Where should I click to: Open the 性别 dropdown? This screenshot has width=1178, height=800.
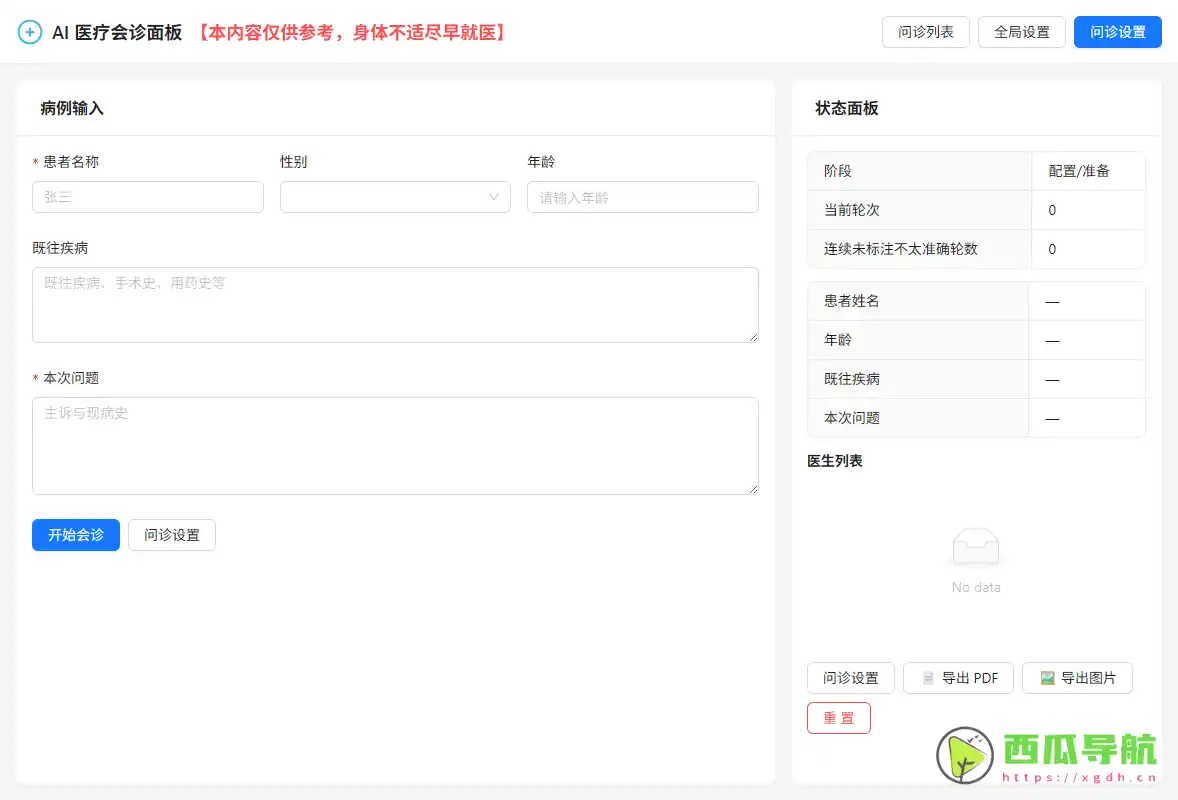[395, 197]
